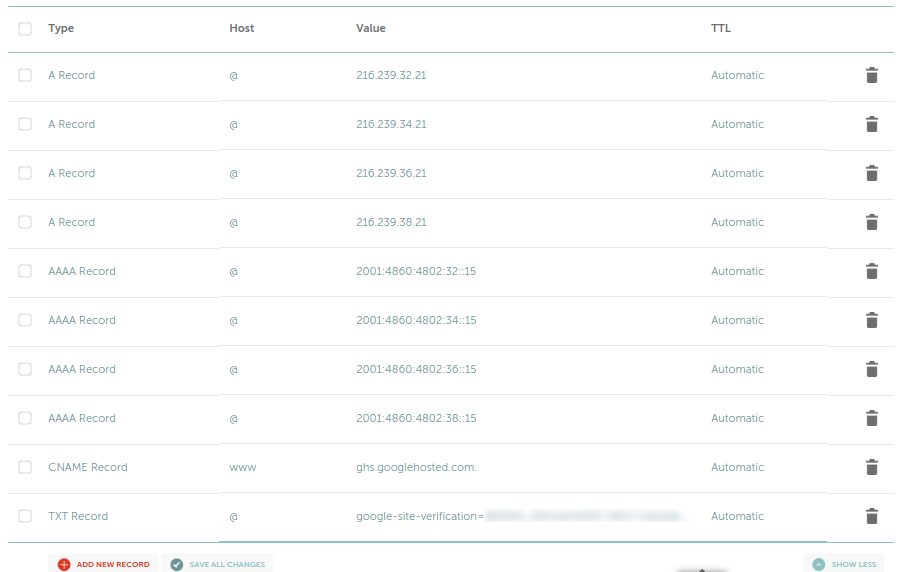Tick the TXT Record checkbox
This screenshot has height=572, width=904.
click(25, 516)
